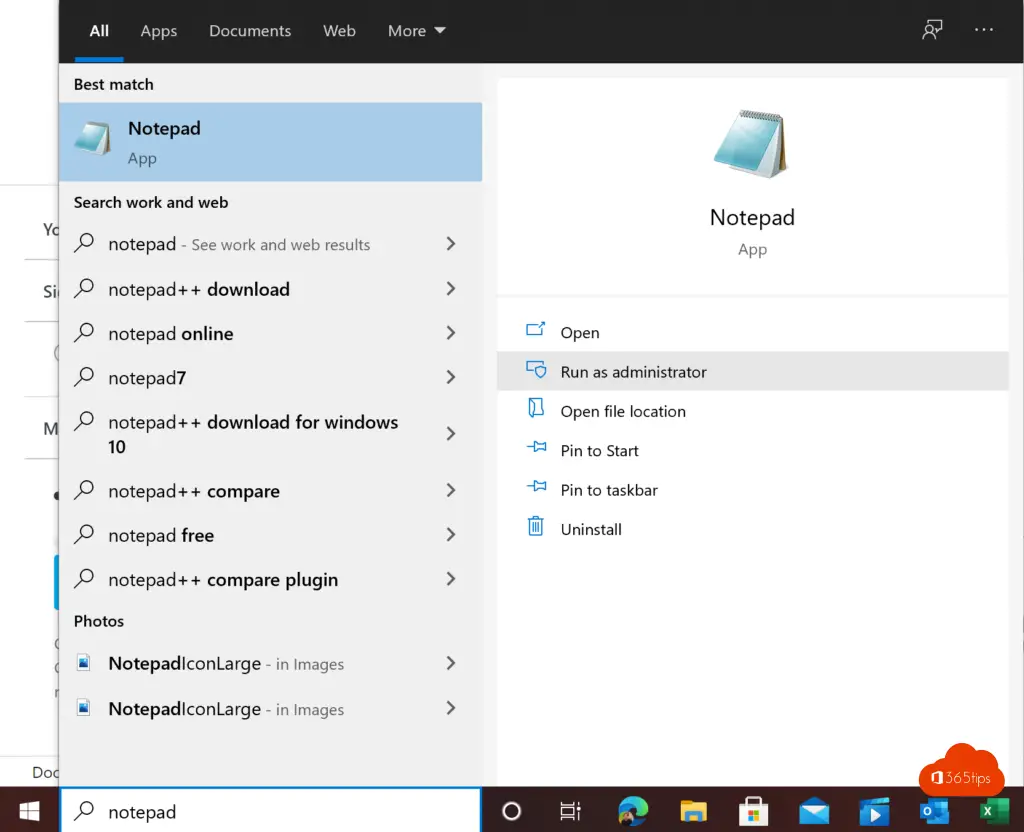The image size is (1024, 832).
Task: Open the Notepad App best match result
Action: coord(270,142)
